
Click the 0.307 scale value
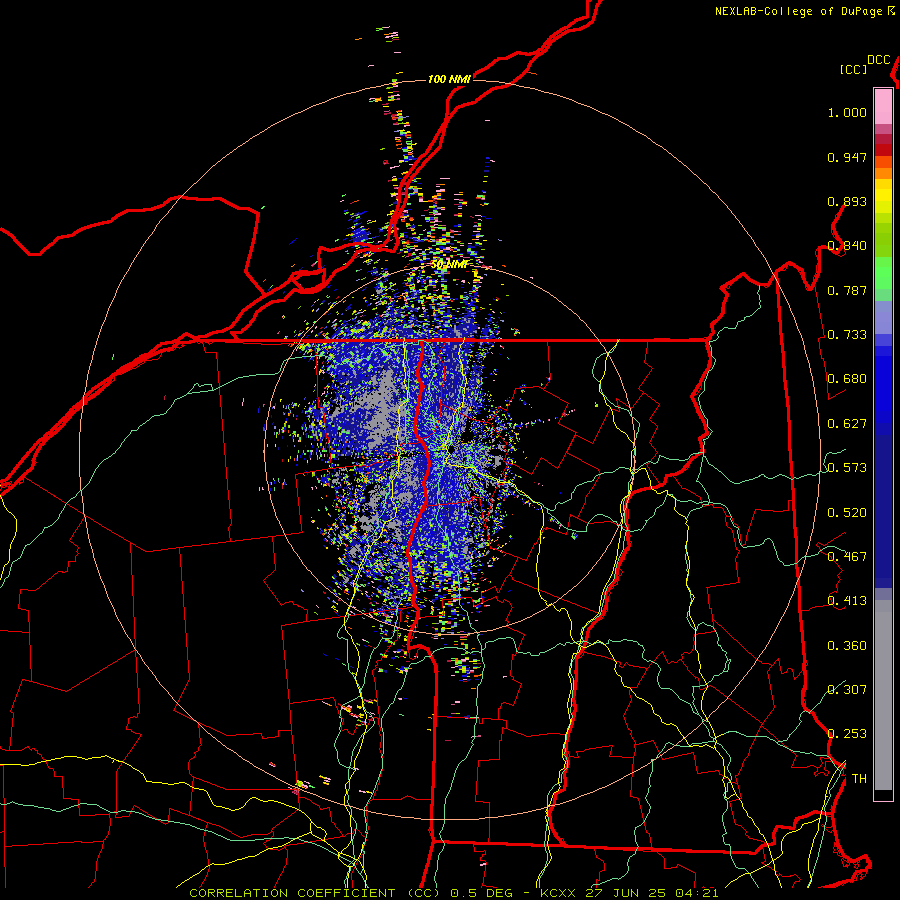847,689
